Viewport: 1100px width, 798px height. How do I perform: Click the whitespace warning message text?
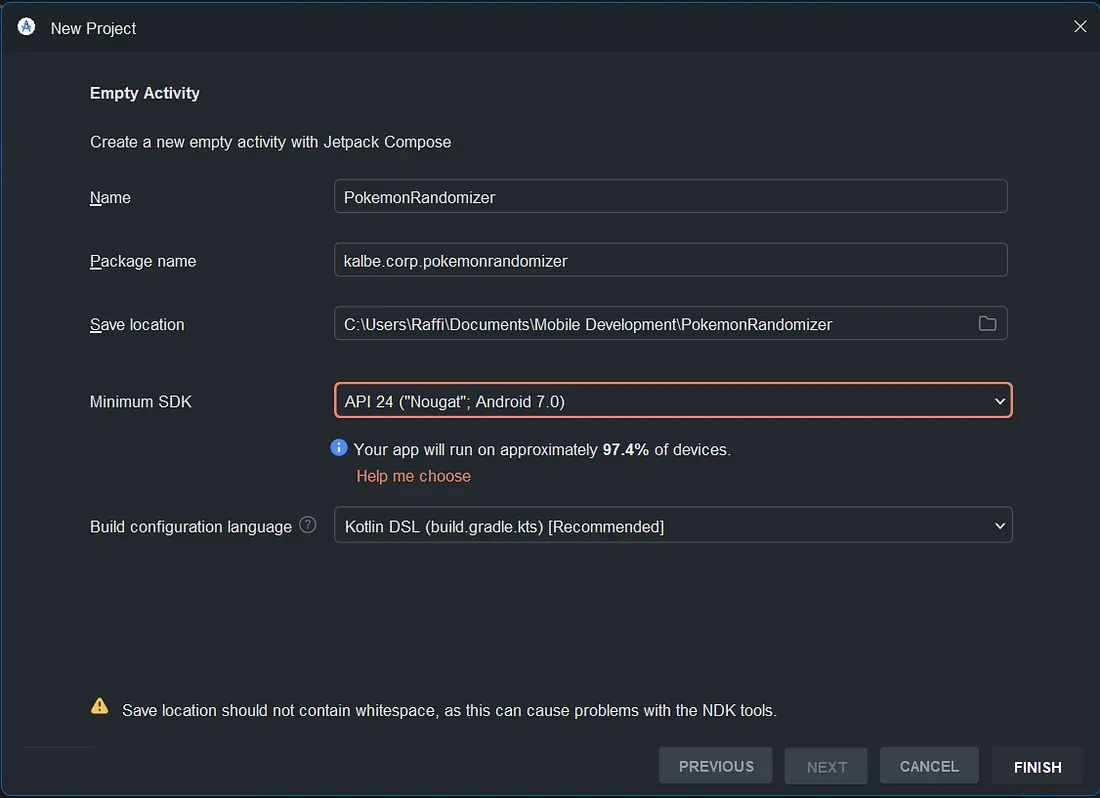coord(449,710)
